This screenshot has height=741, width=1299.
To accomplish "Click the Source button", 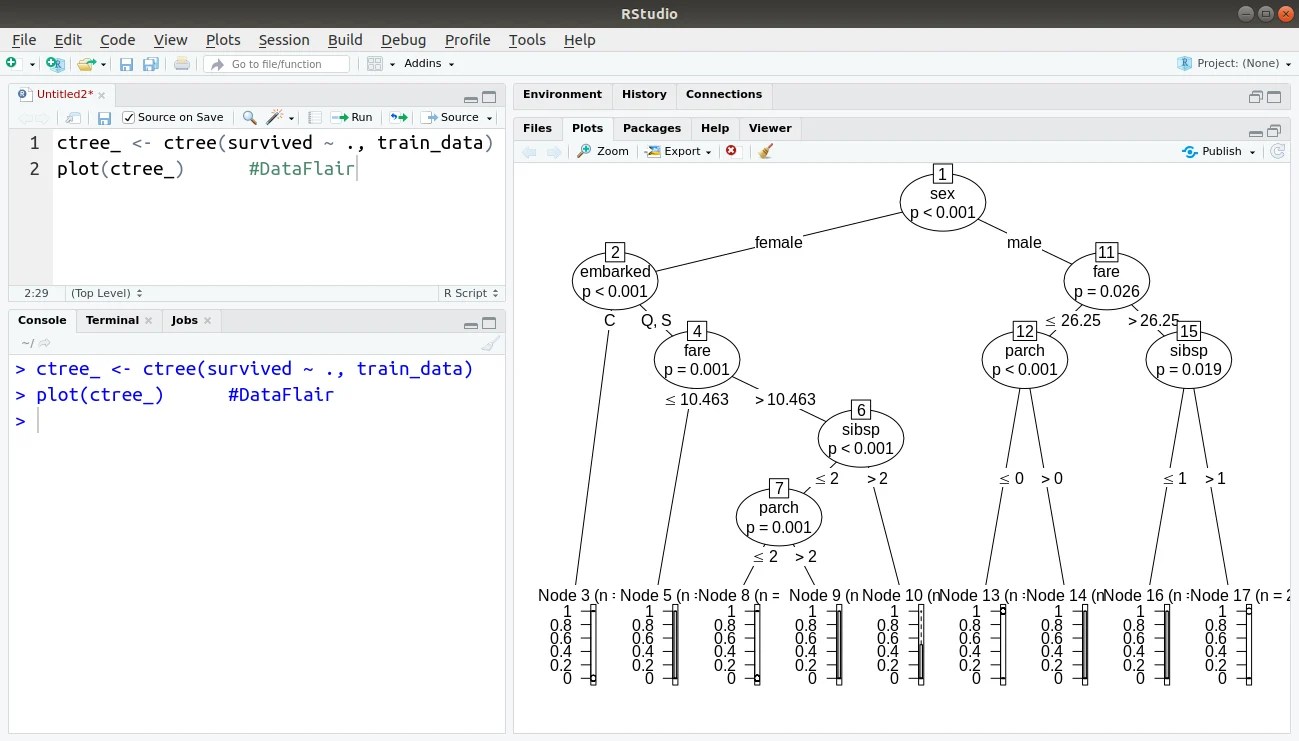I will pyautogui.click(x=452, y=117).
